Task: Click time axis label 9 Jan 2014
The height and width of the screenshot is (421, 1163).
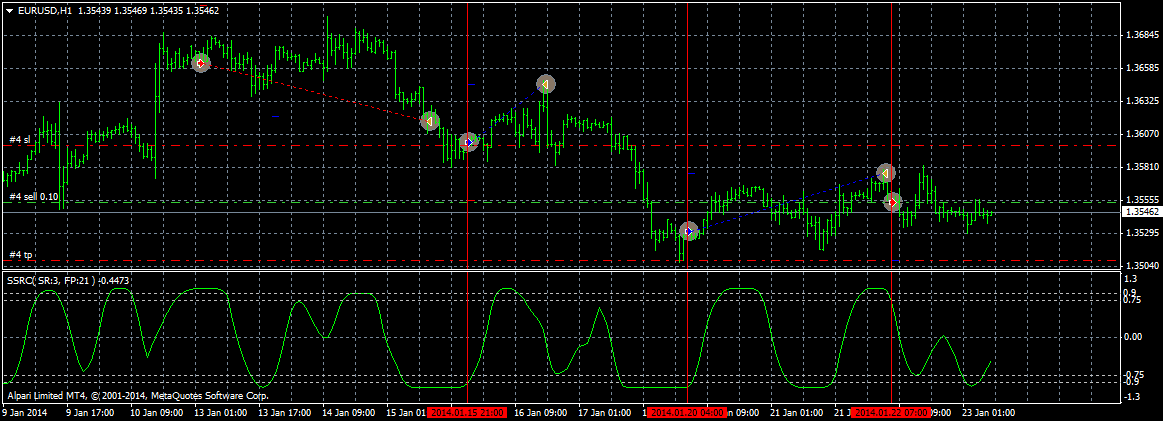Action: (x=24, y=412)
